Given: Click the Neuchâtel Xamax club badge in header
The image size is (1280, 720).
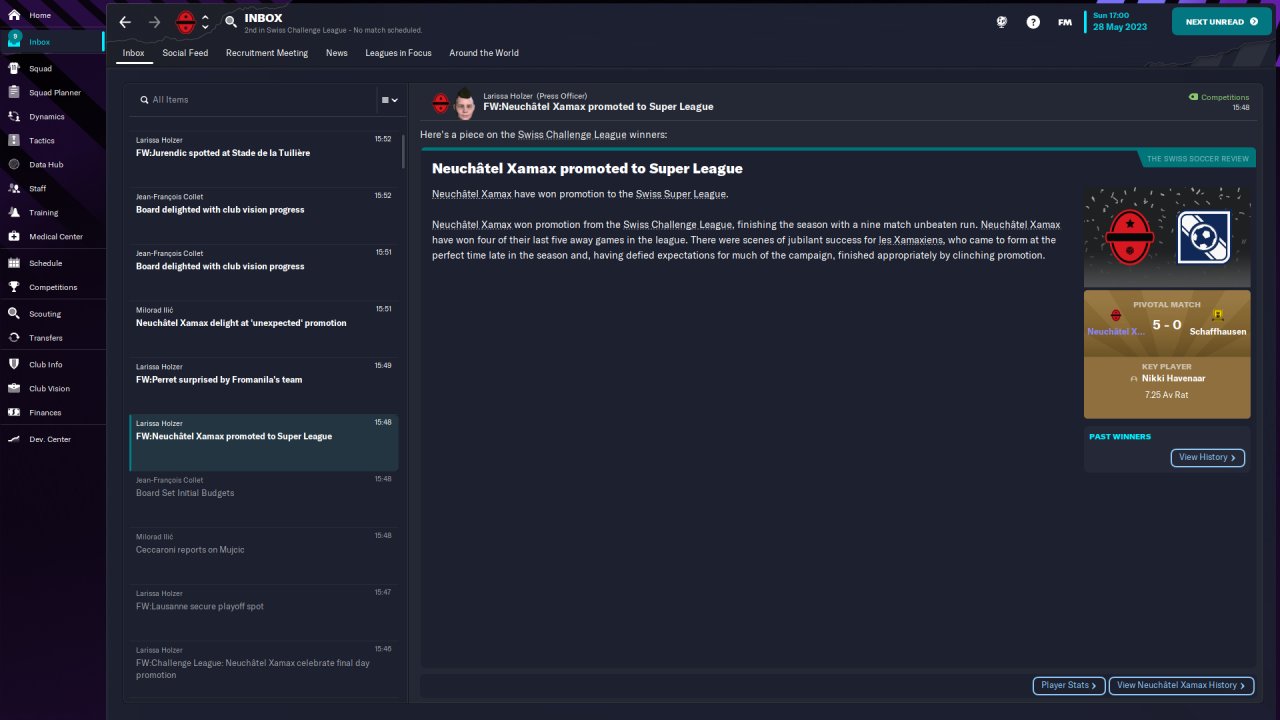Looking at the screenshot, I should pyautogui.click(x=185, y=22).
